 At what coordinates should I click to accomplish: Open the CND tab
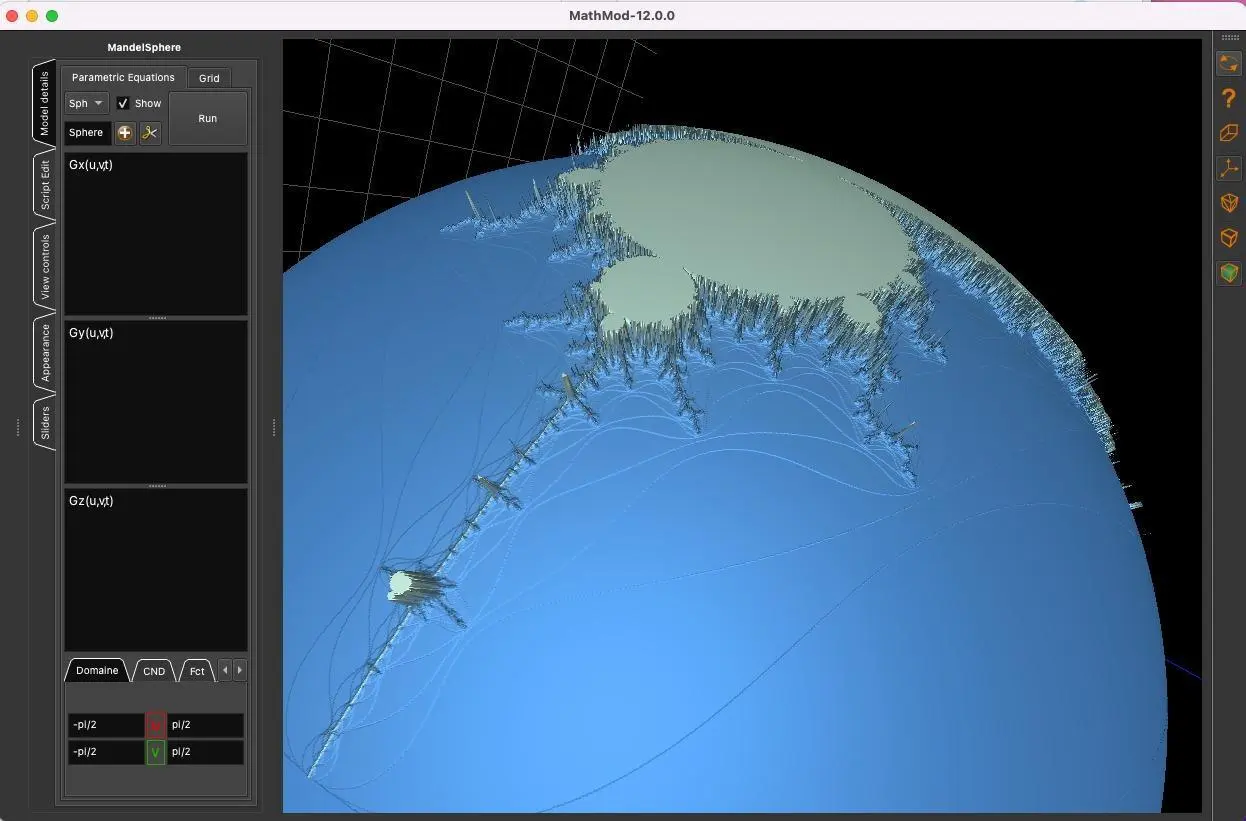pyautogui.click(x=153, y=670)
